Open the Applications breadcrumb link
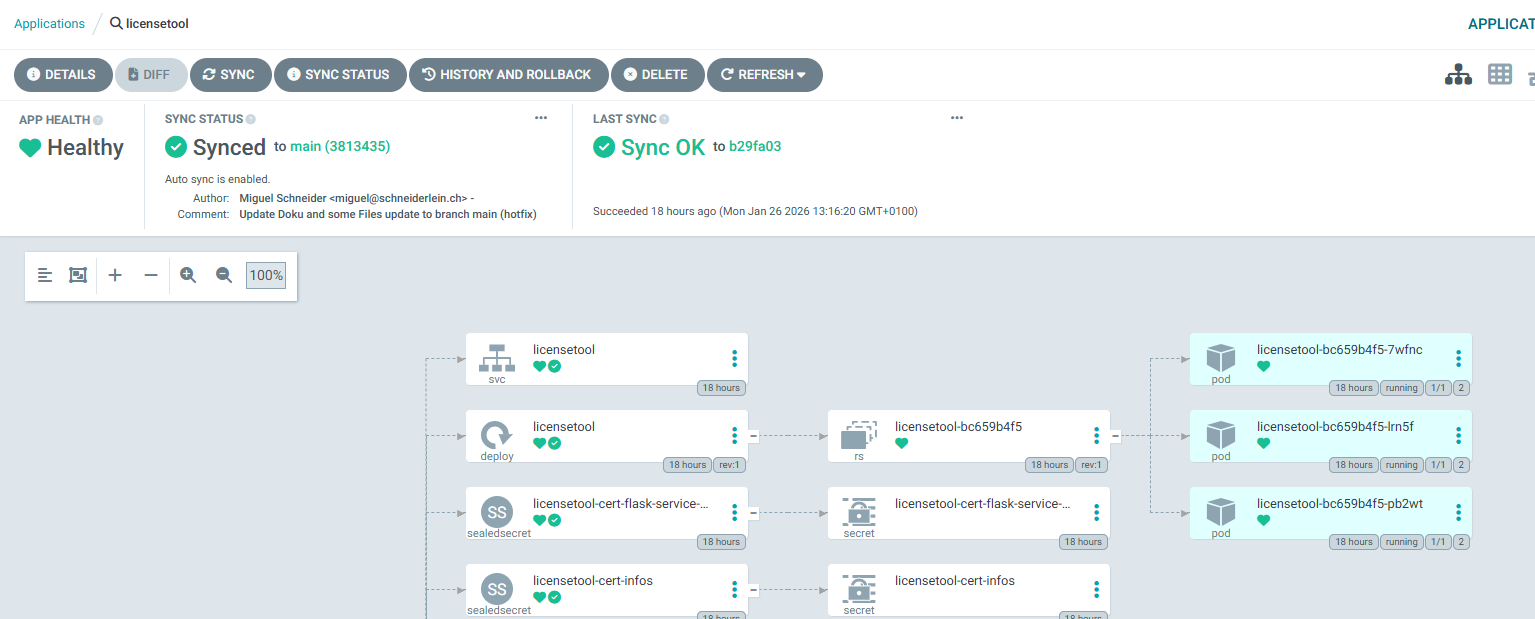This screenshot has height=619, width=1535. (49, 23)
